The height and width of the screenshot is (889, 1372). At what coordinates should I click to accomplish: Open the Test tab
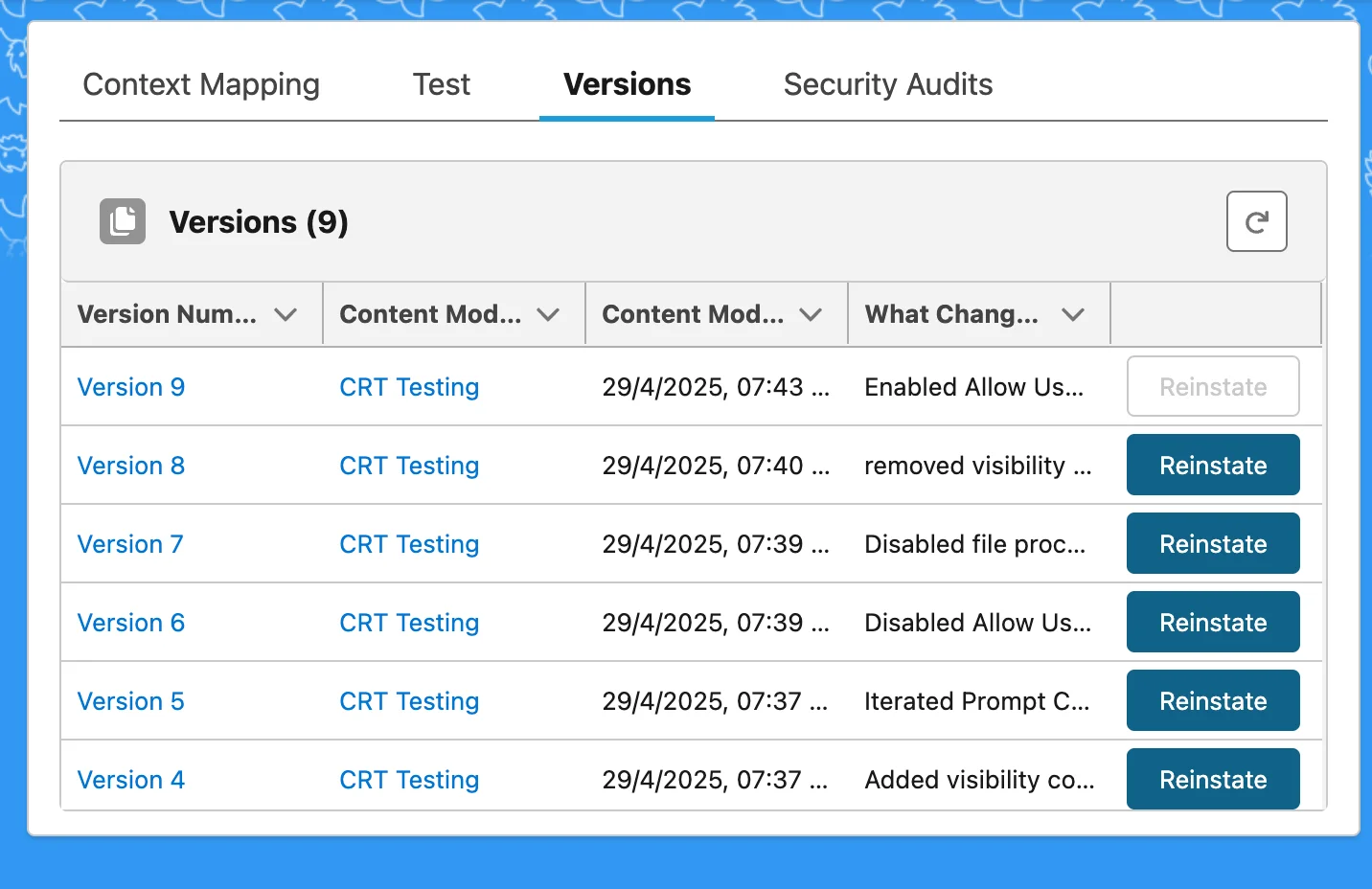coord(441,84)
